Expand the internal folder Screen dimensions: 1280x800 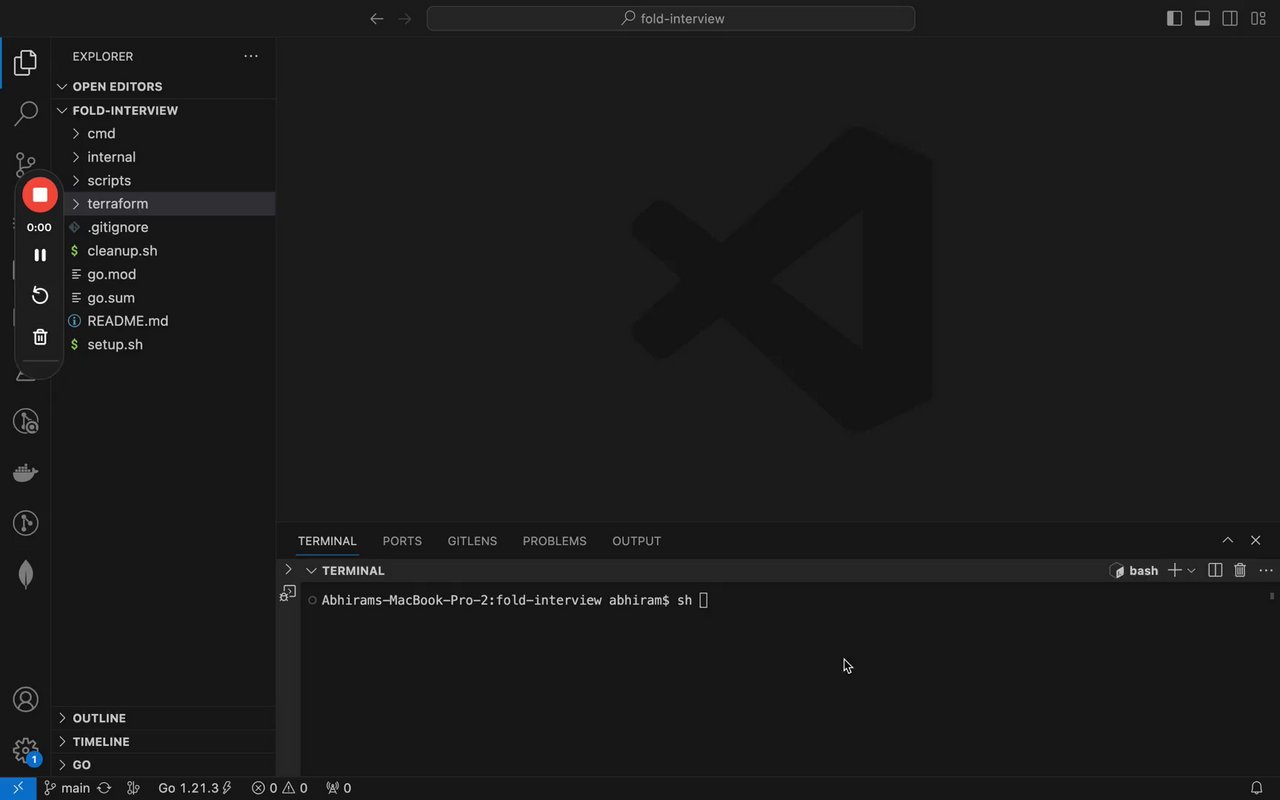click(x=164, y=157)
